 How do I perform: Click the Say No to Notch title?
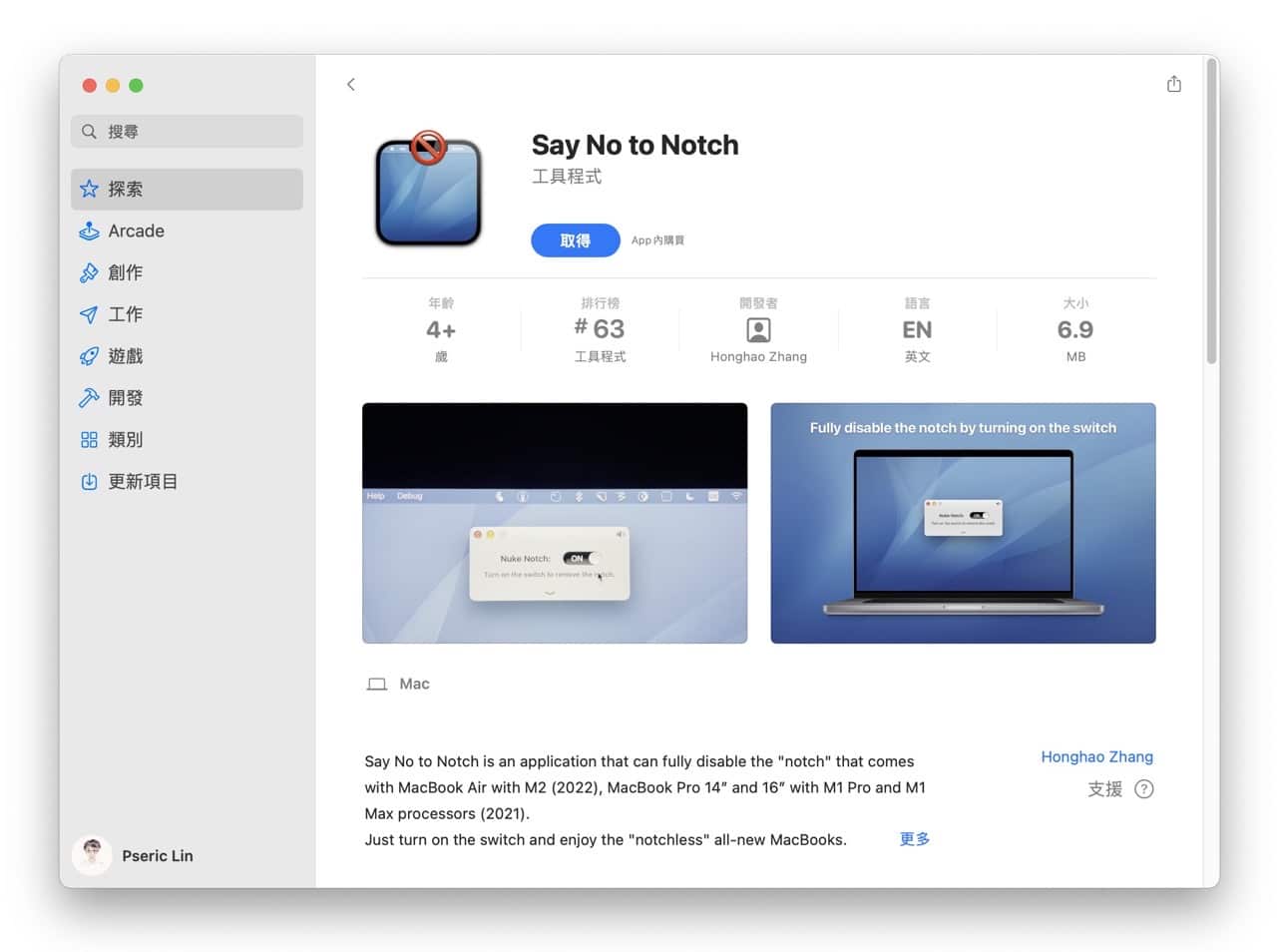(x=636, y=145)
